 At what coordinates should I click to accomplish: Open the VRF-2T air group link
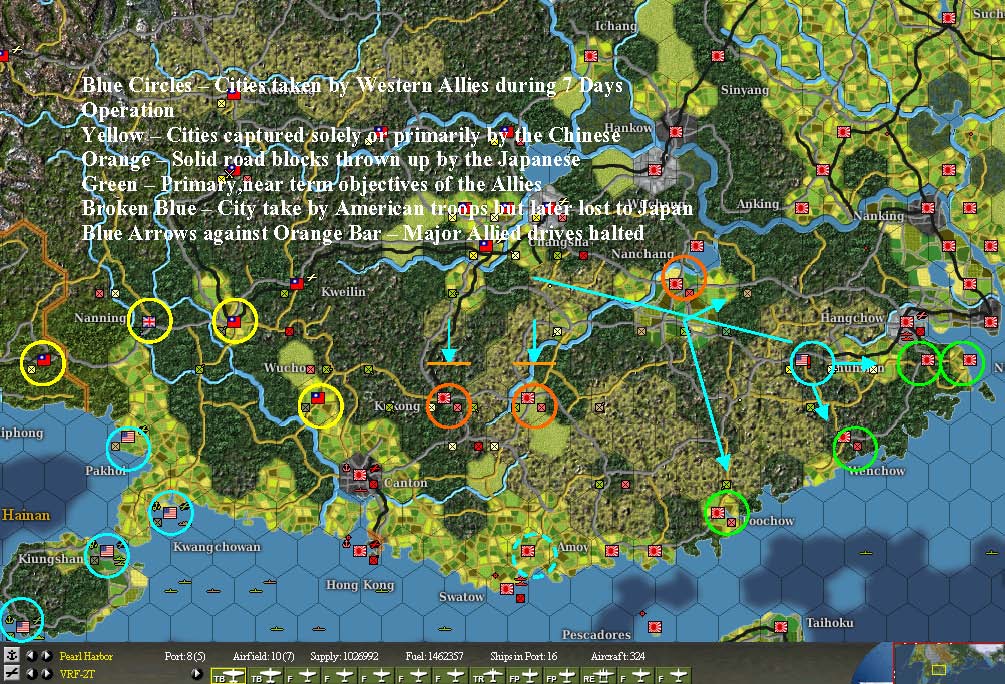77,674
